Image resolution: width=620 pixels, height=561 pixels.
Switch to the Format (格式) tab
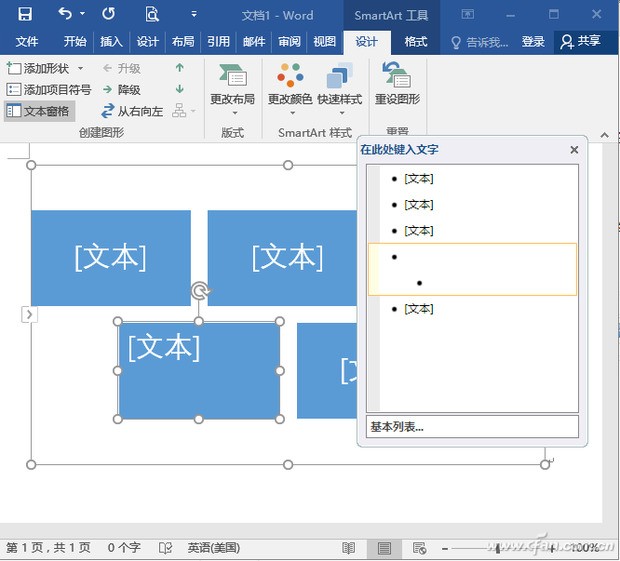[416, 42]
